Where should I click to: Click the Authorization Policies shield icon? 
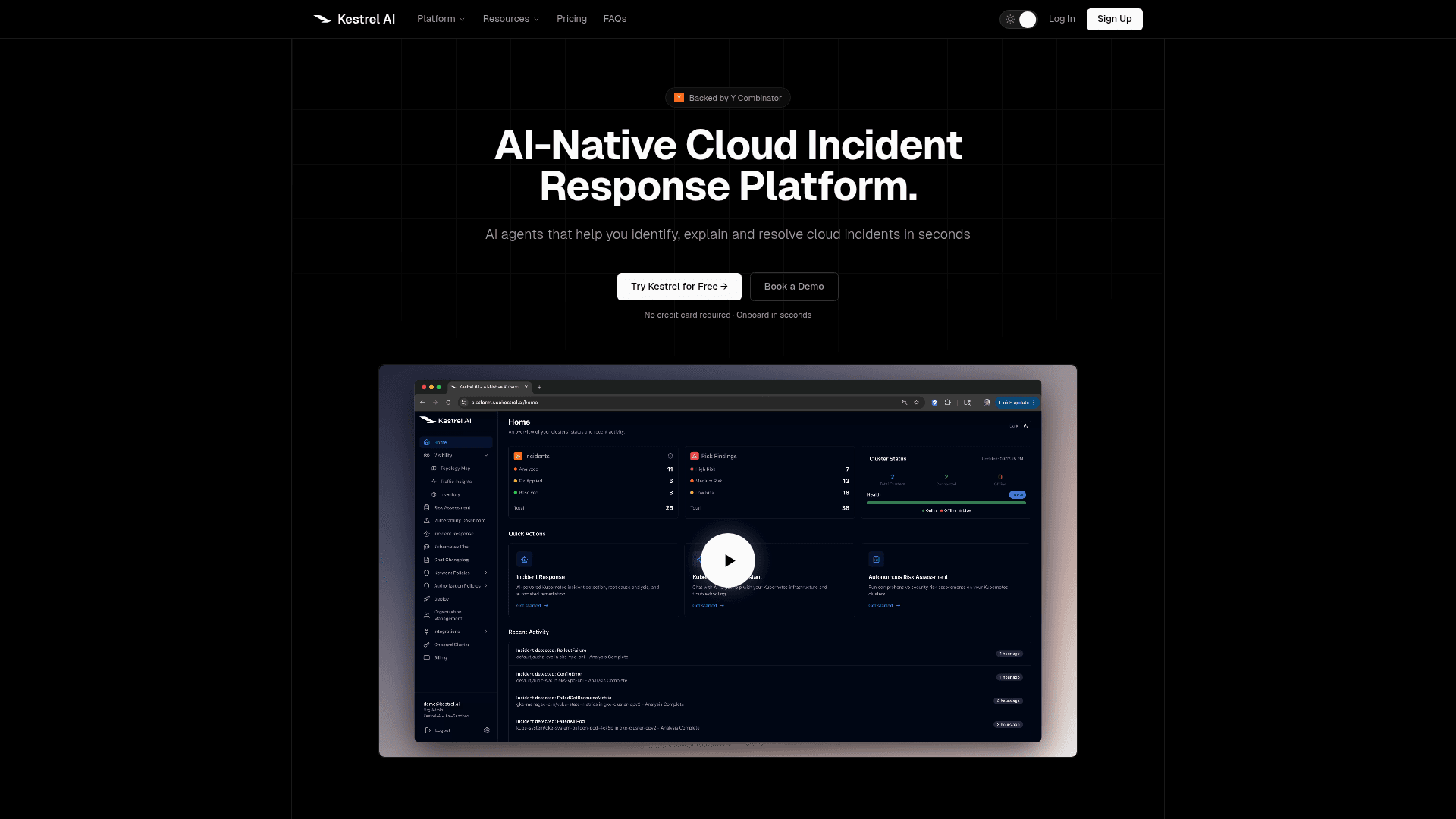pyautogui.click(x=427, y=586)
